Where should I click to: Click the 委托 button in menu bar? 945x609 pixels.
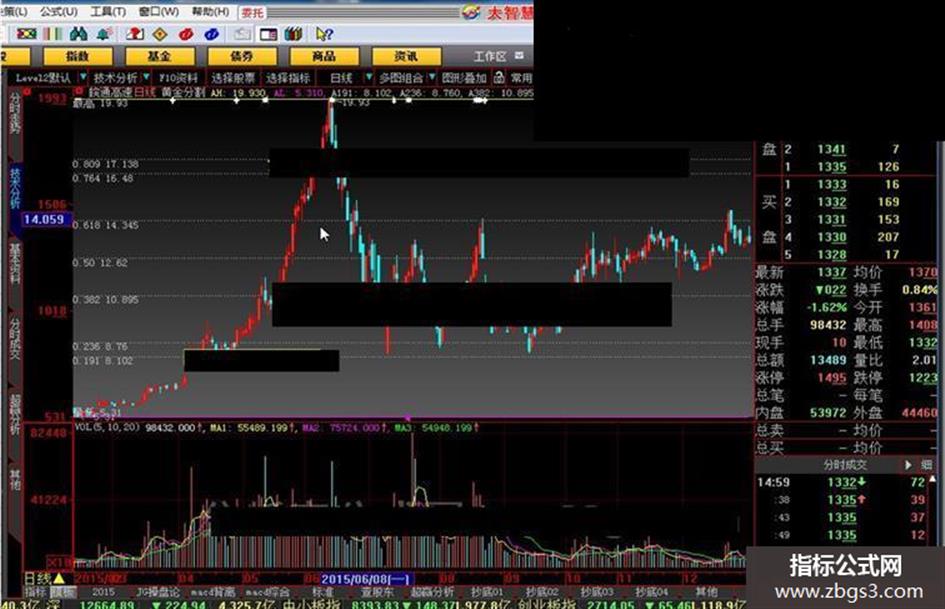pyautogui.click(x=252, y=12)
